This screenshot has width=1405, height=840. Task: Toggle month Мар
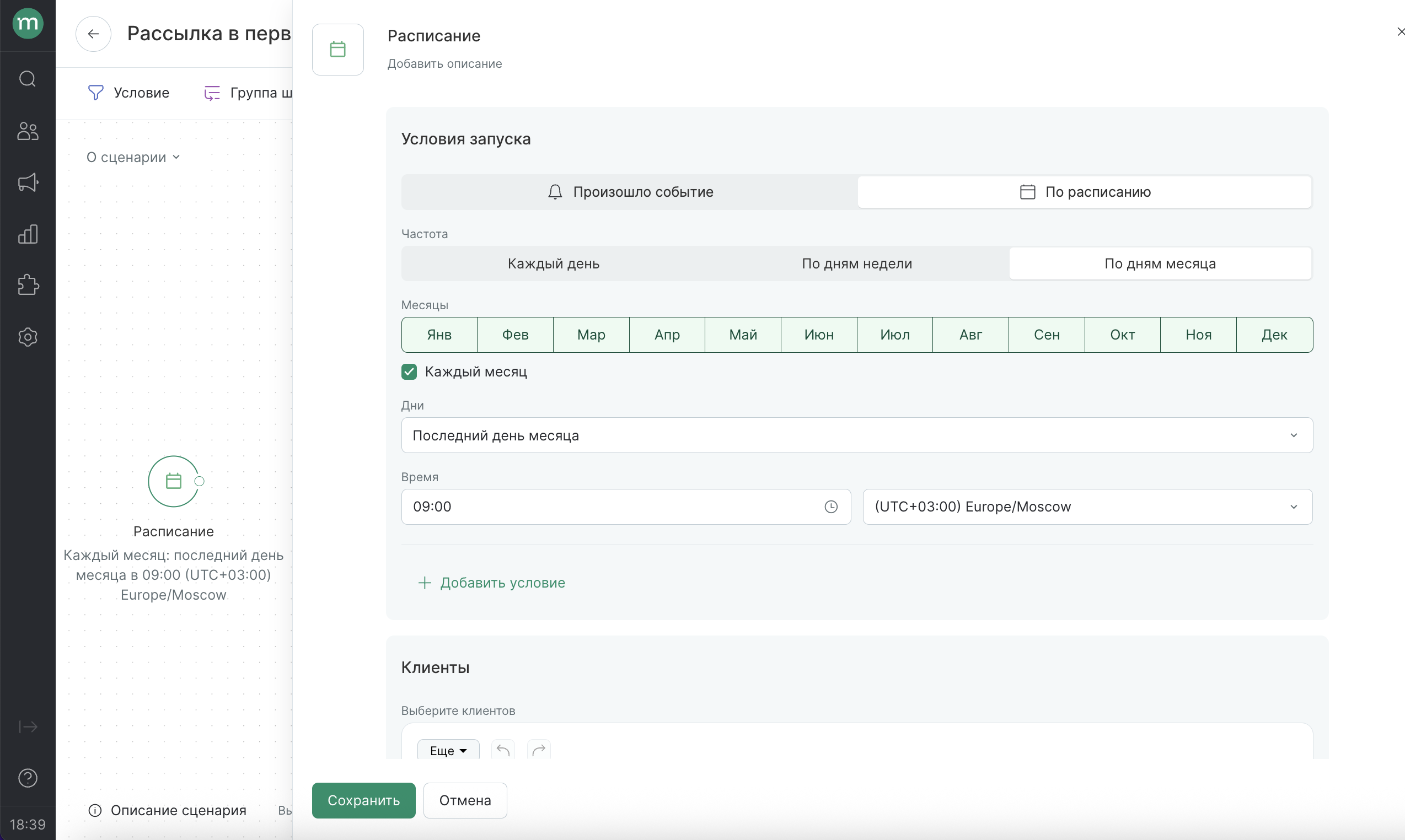pyautogui.click(x=591, y=335)
